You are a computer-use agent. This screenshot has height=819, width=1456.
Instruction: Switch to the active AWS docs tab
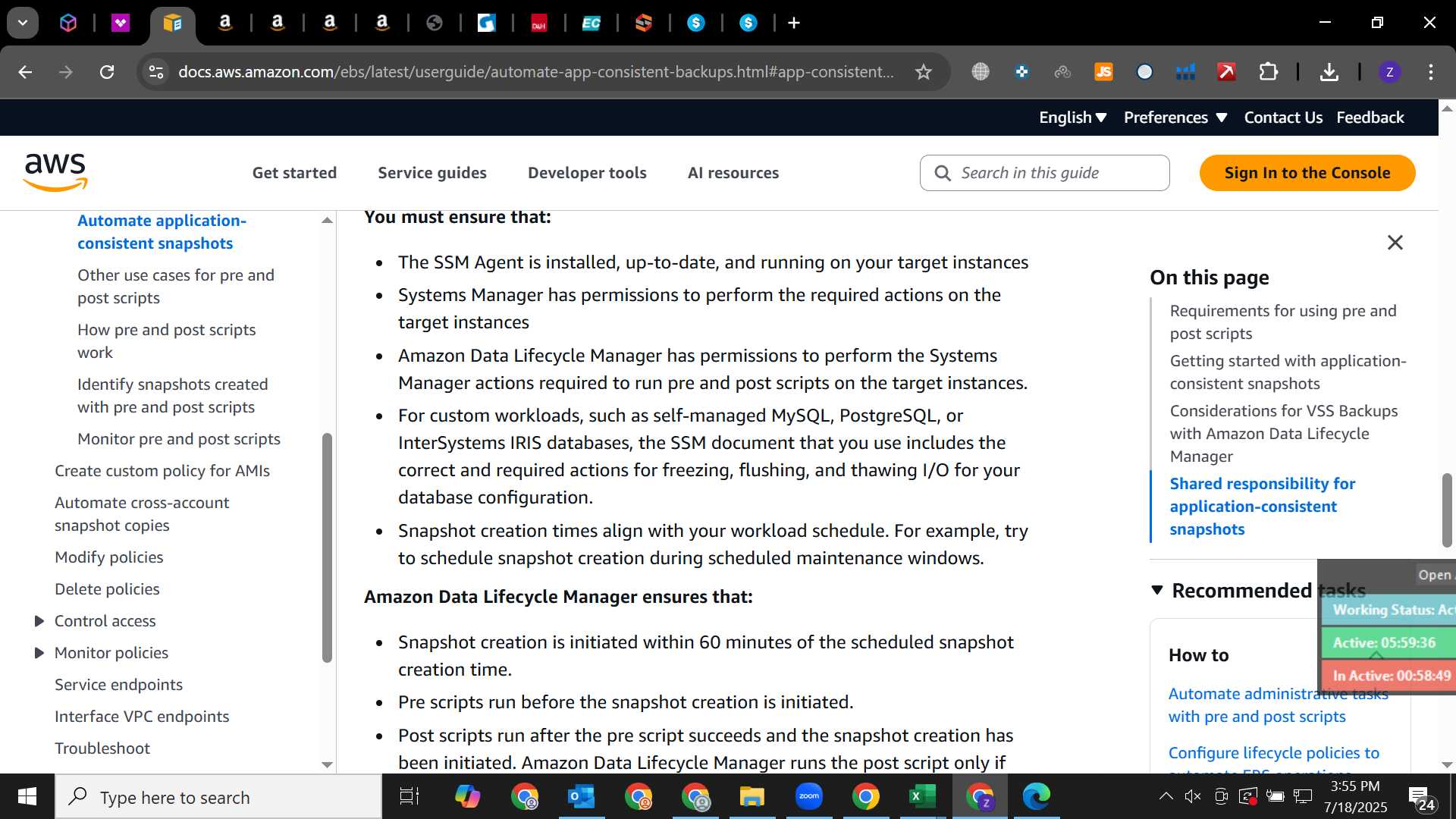click(173, 24)
